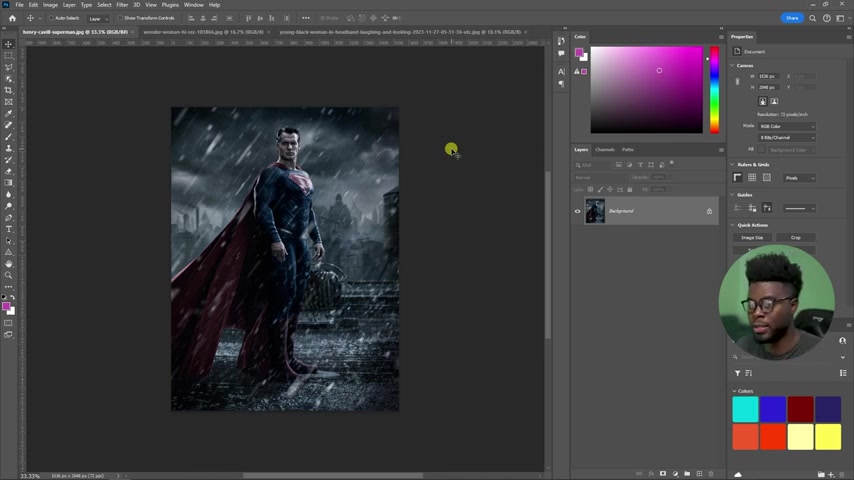Screen dimensions: 854x480
Task: Enable Show Transform Controls checkbox
Action: point(120,18)
